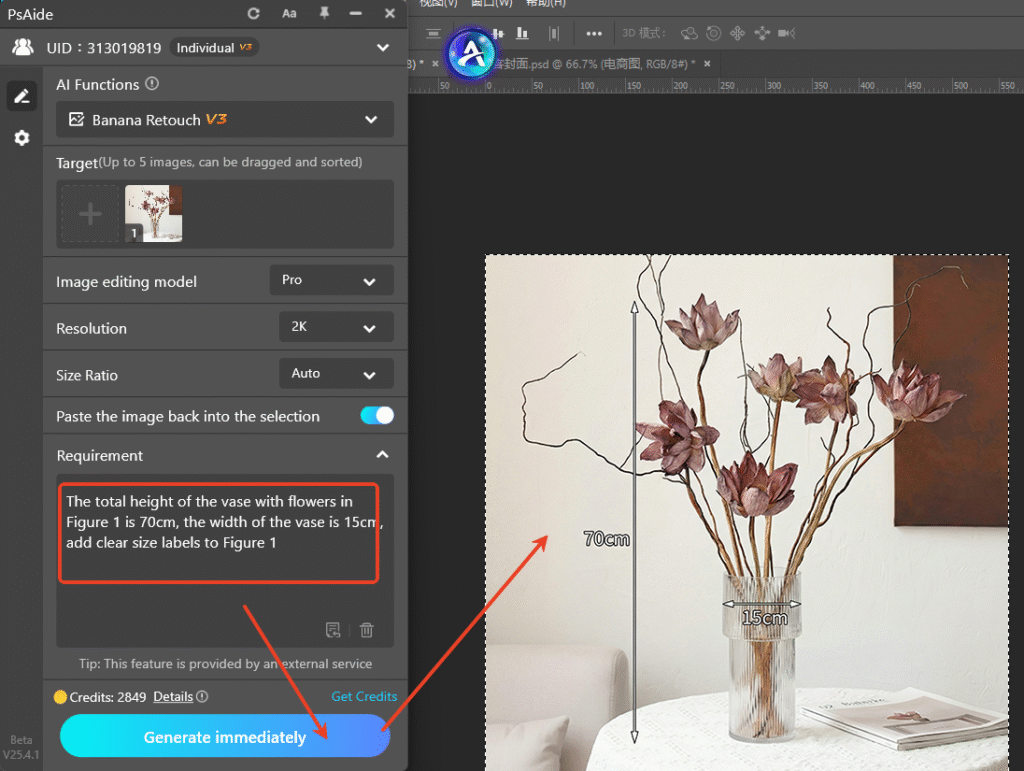Click the save requirement template icon

coord(333,629)
